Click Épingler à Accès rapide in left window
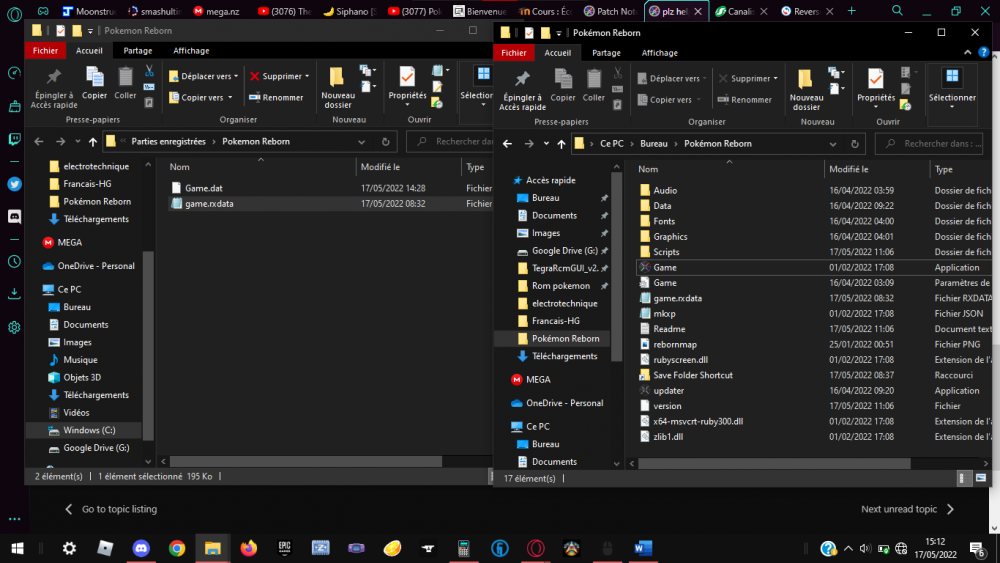 (54, 88)
